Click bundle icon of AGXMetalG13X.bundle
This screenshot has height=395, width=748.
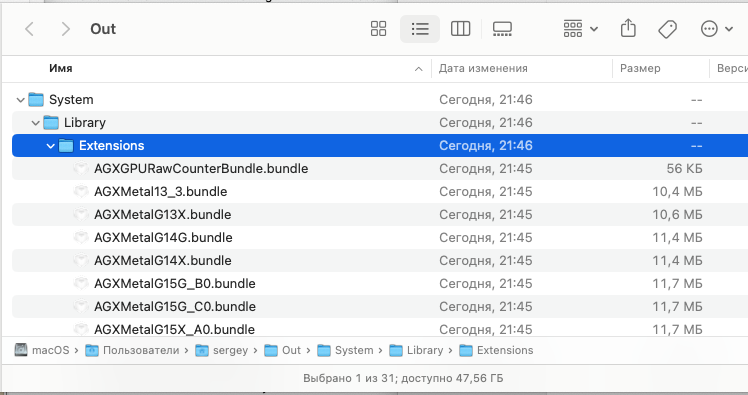(x=81, y=214)
